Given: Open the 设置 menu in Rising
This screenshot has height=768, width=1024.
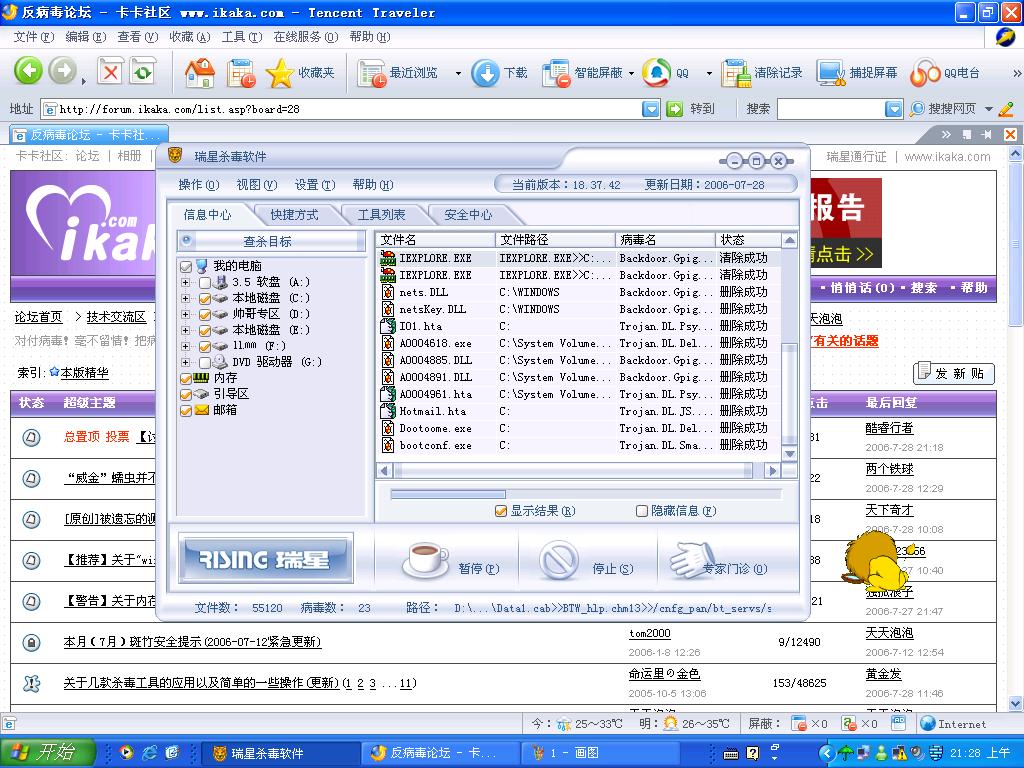Looking at the screenshot, I should pos(315,185).
